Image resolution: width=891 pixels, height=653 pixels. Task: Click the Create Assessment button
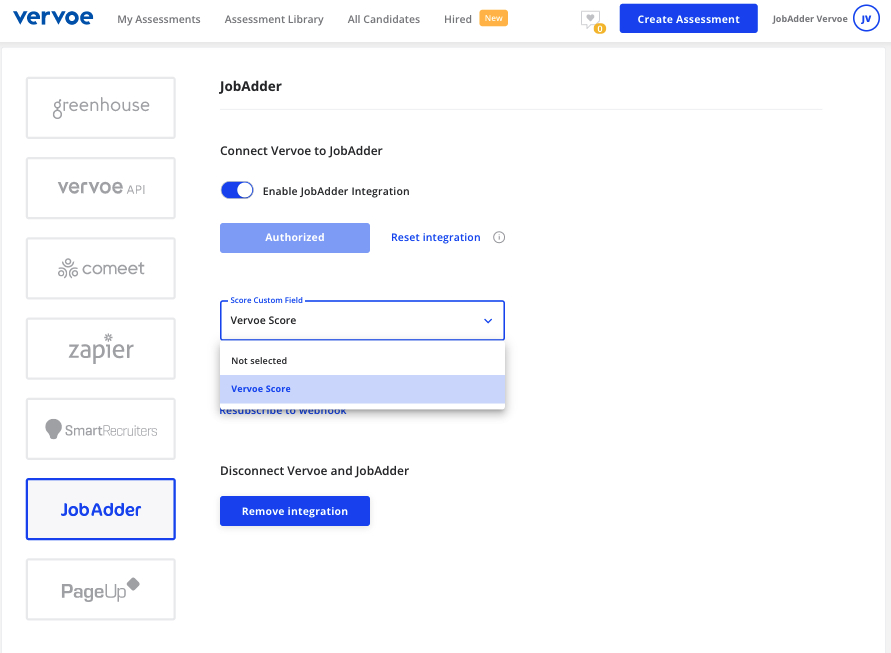(x=688, y=19)
